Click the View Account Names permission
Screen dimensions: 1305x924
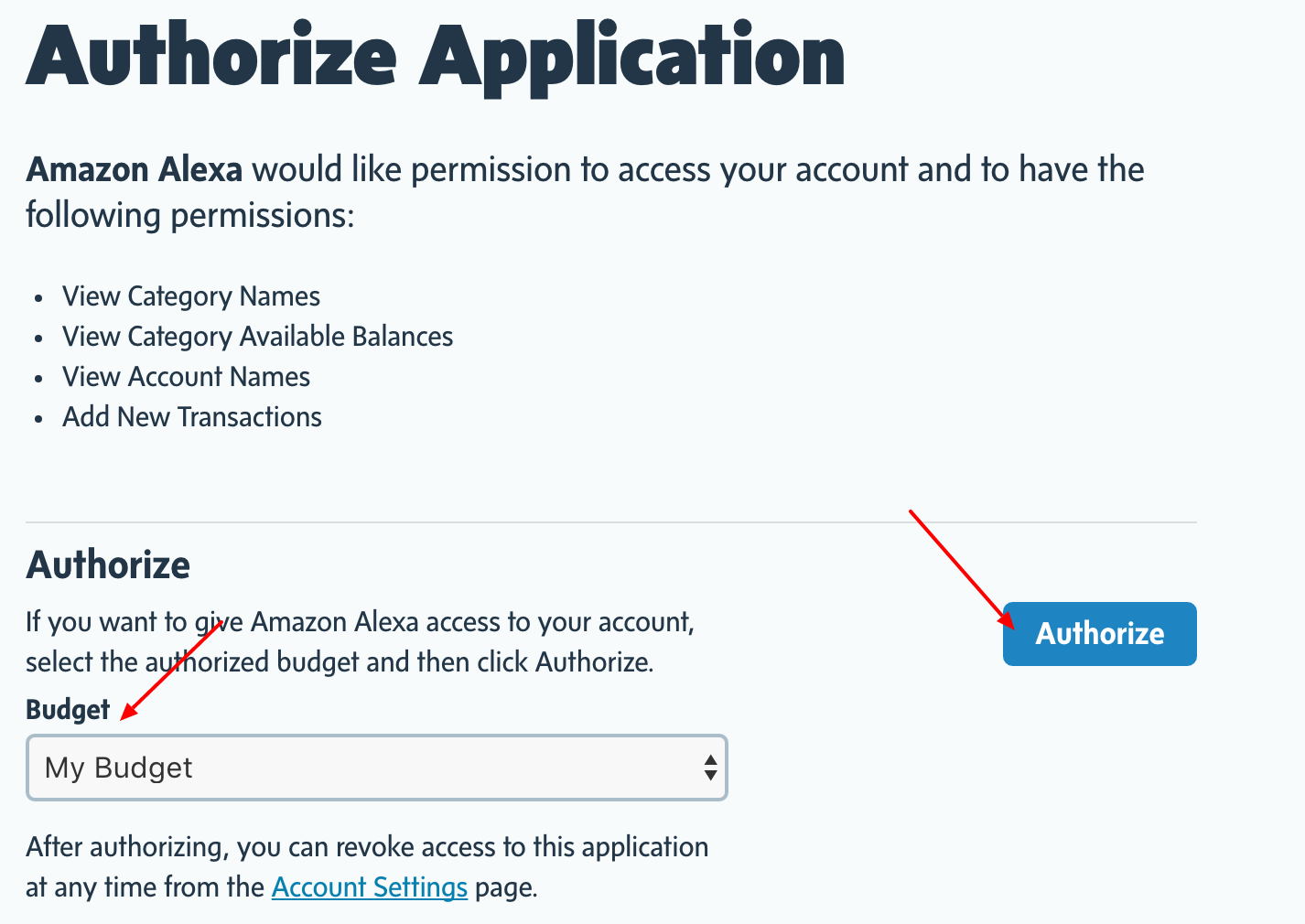pos(187,377)
